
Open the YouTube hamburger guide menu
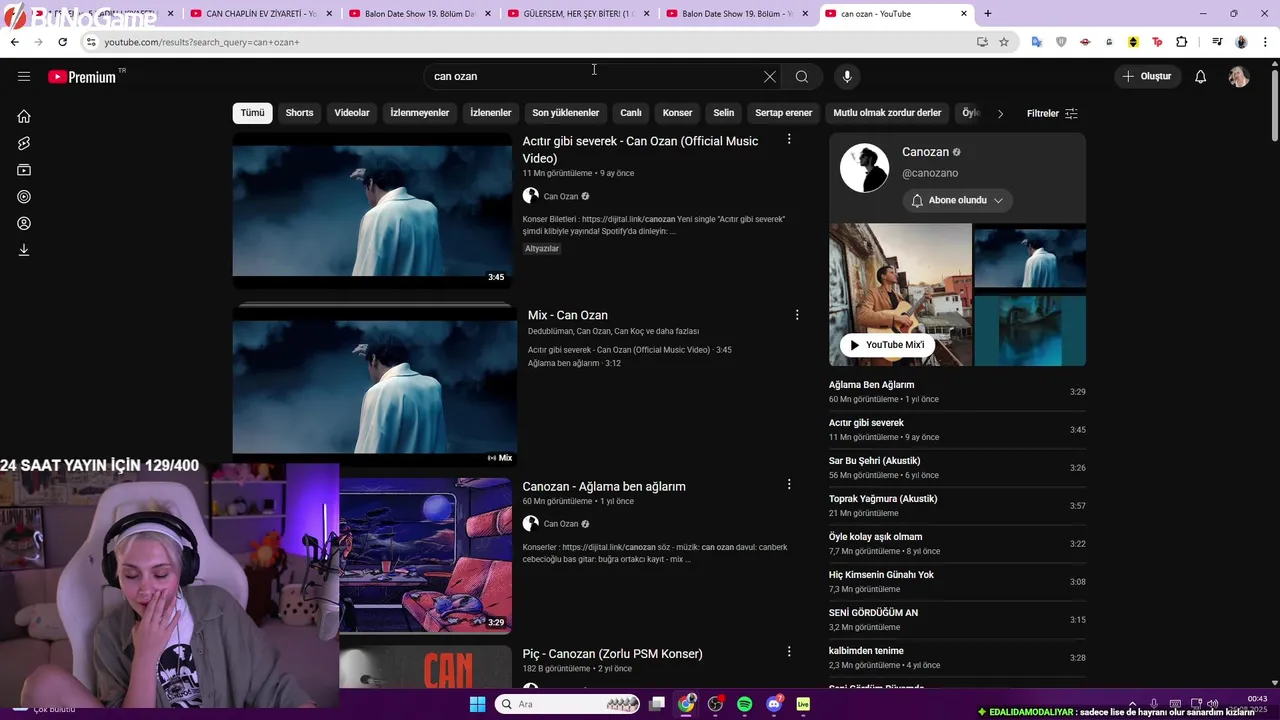[x=24, y=77]
